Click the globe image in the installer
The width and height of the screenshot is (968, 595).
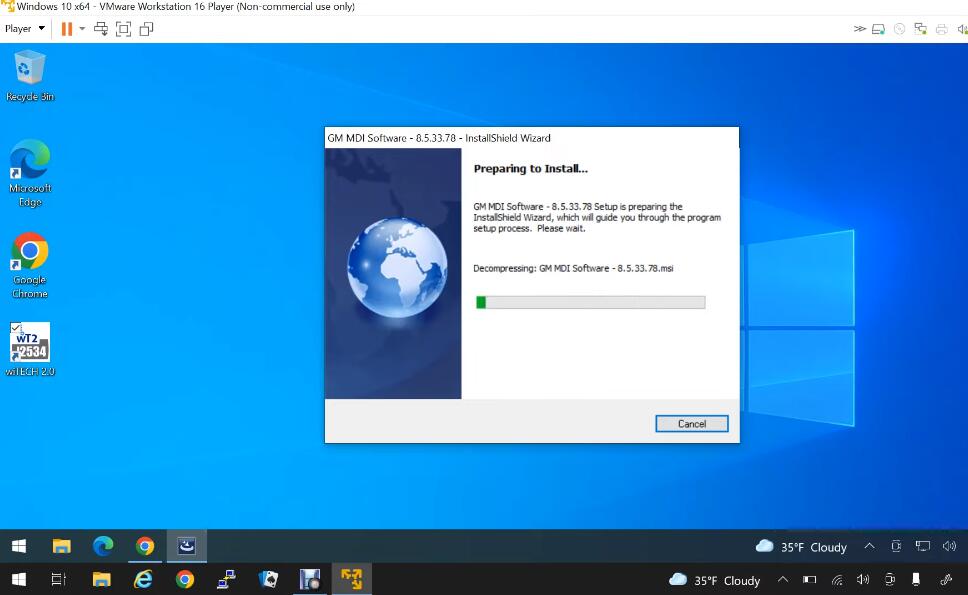pyautogui.click(x=397, y=267)
